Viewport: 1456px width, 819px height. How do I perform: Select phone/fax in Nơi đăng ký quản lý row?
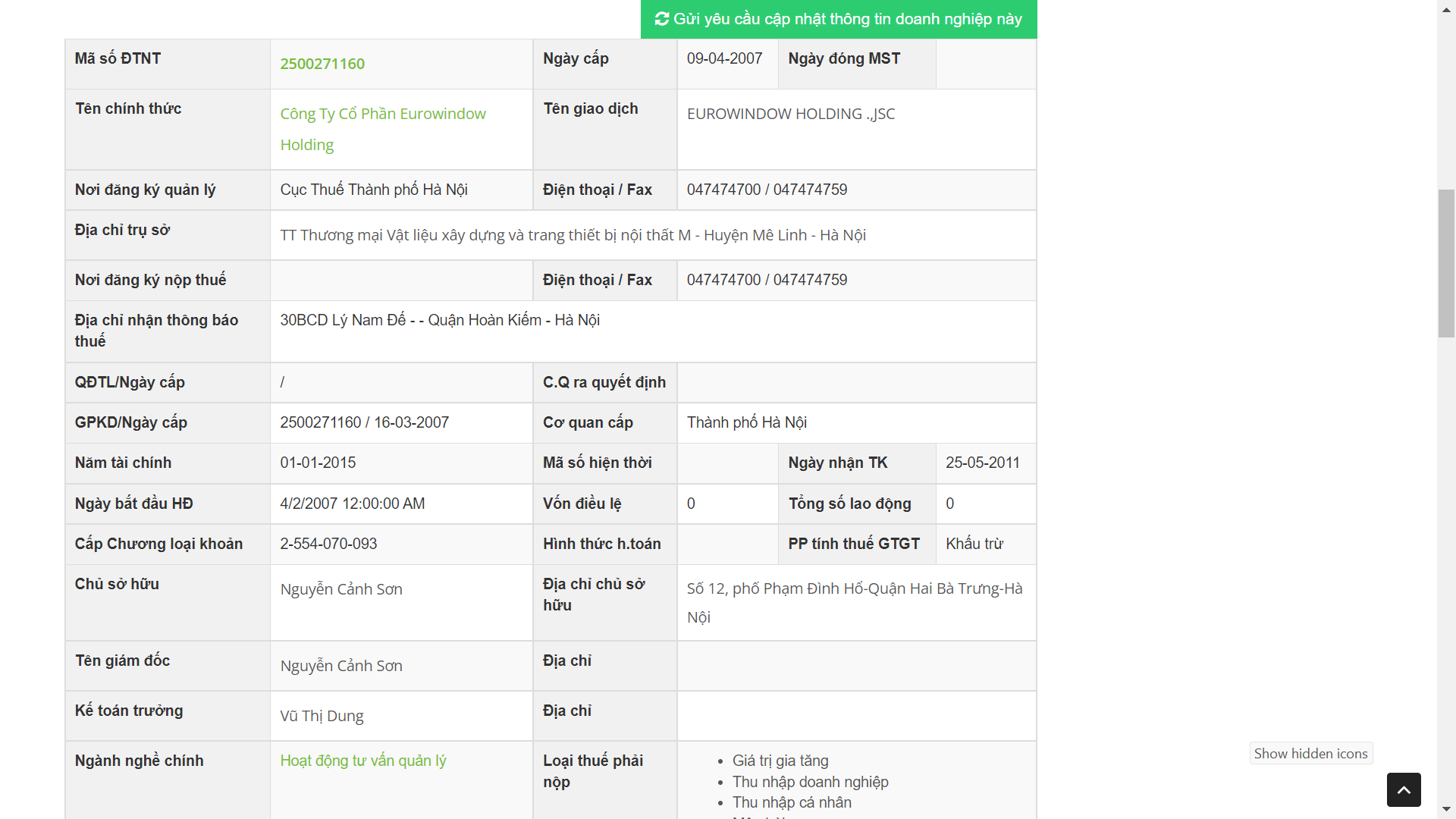[x=767, y=190]
